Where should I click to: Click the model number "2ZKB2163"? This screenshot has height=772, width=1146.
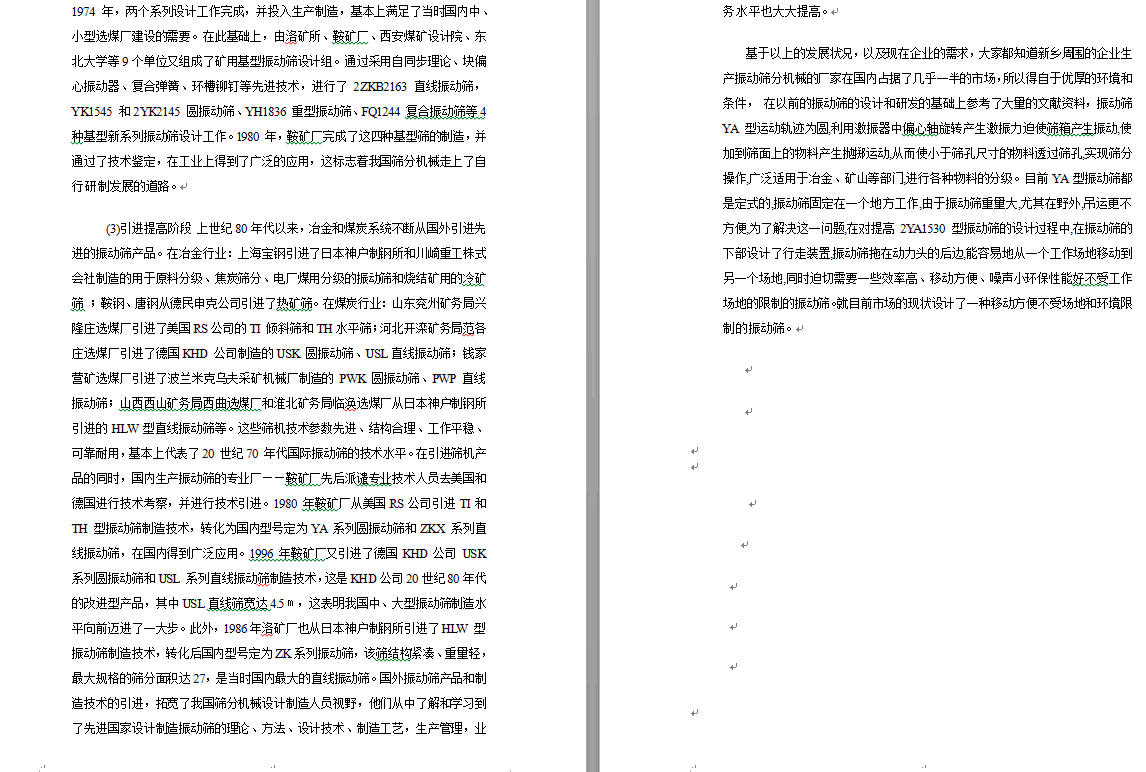coord(379,87)
